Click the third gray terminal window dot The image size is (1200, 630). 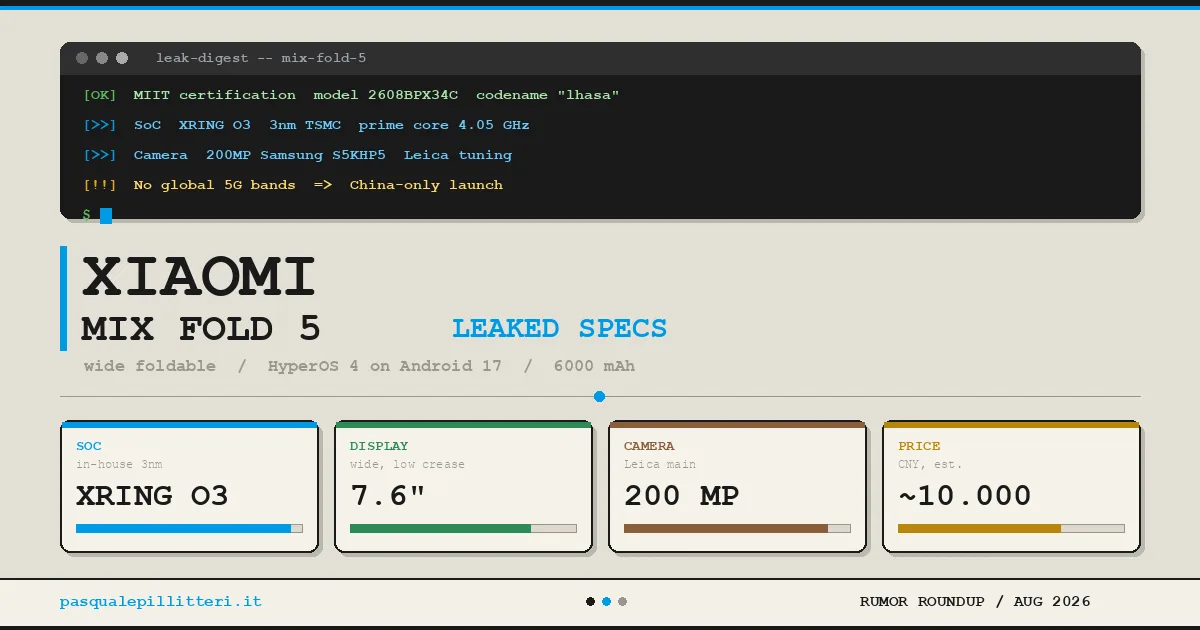coord(122,58)
